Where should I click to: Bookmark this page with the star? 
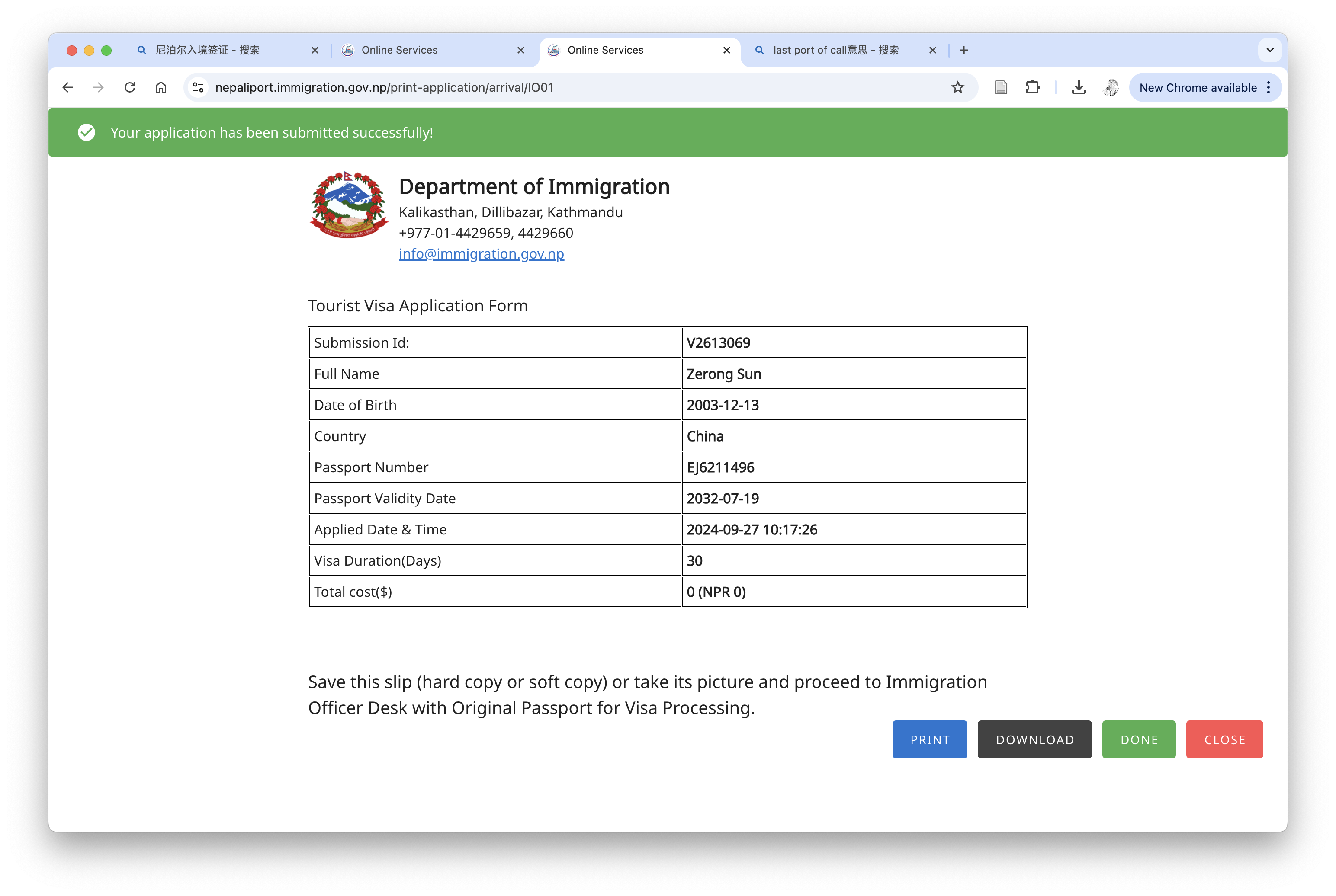coord(957,87)
